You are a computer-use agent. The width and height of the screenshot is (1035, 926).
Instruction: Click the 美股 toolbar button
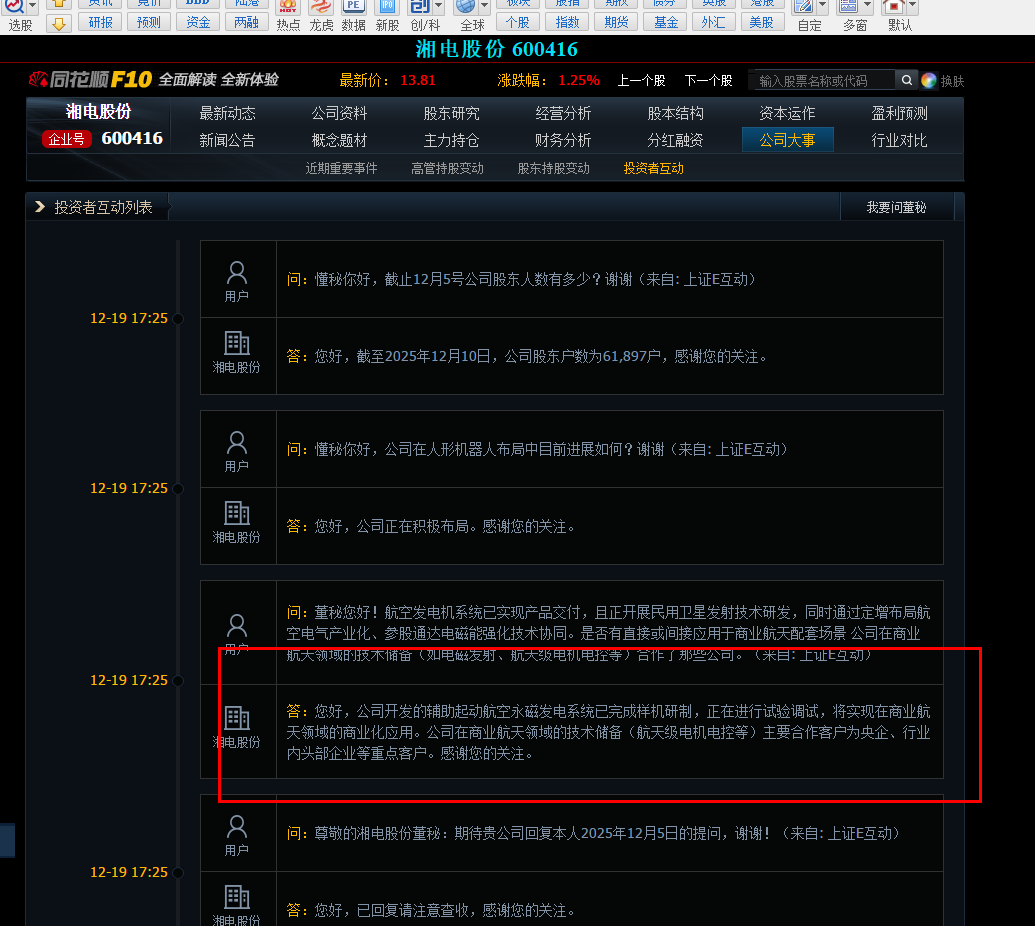click(x=762, y=22)
